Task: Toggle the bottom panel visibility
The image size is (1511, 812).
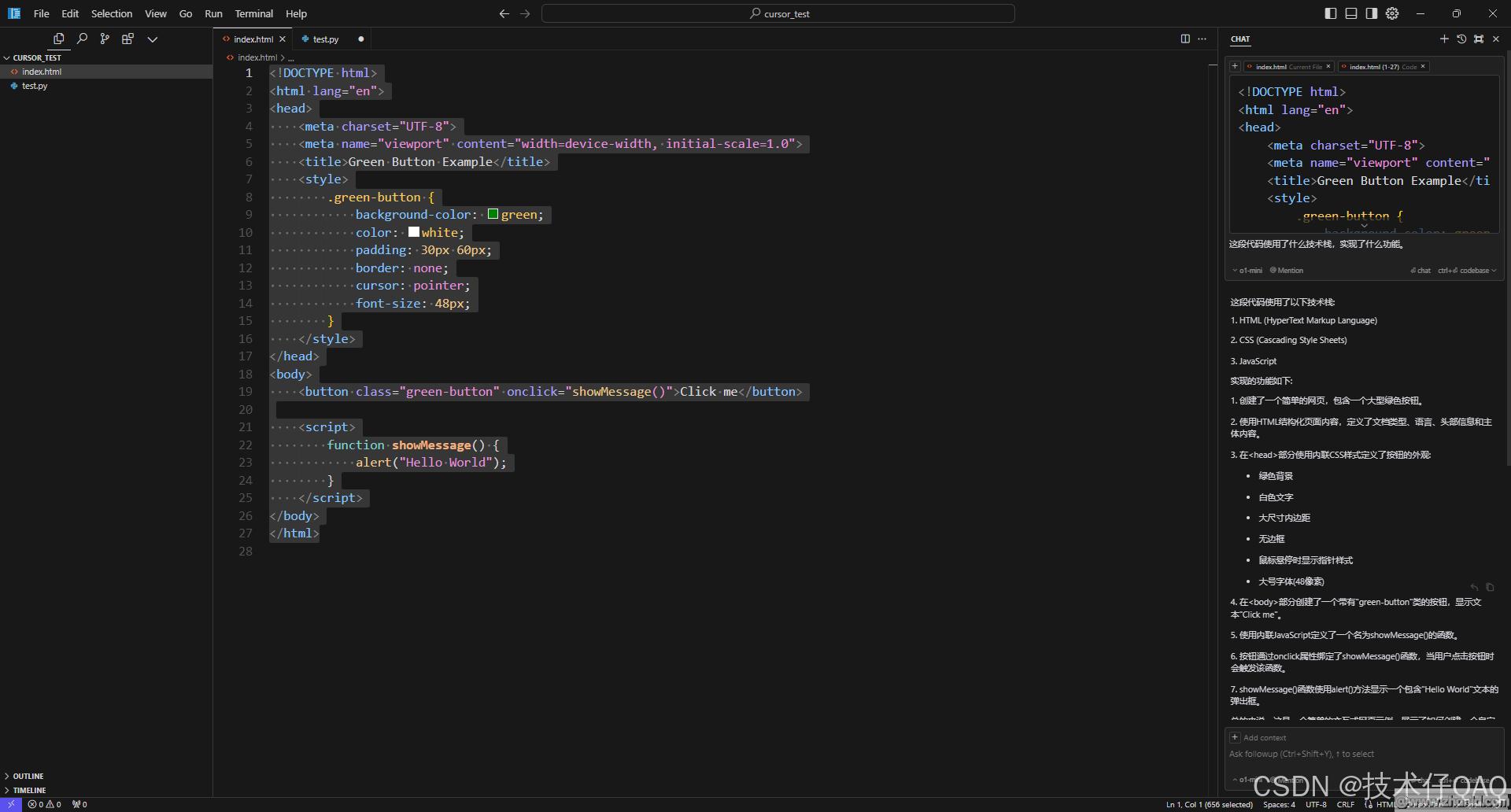Action: click(1351, 13)
